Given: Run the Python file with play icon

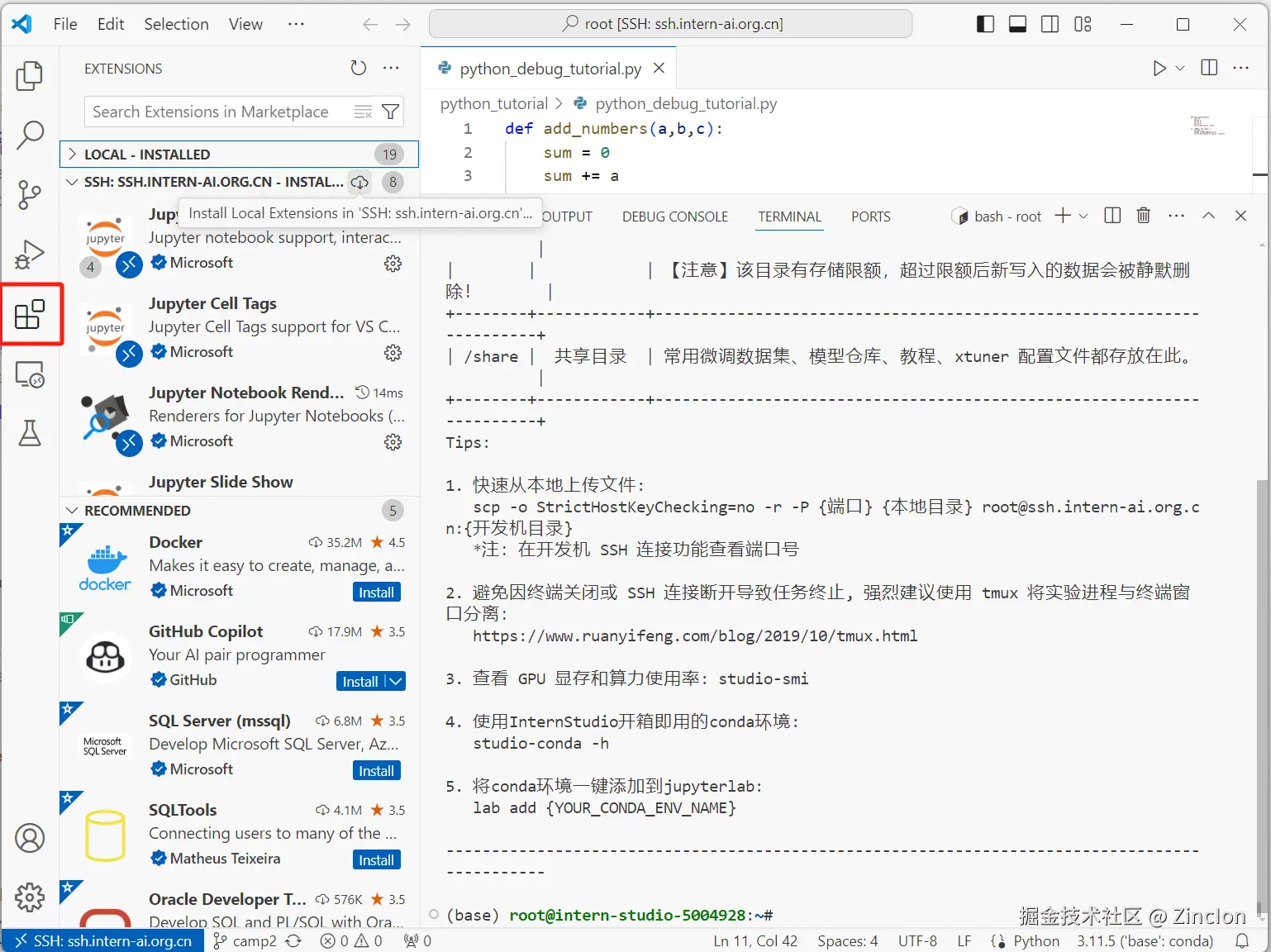Looking at the screenshot, I should point(1159,69).
